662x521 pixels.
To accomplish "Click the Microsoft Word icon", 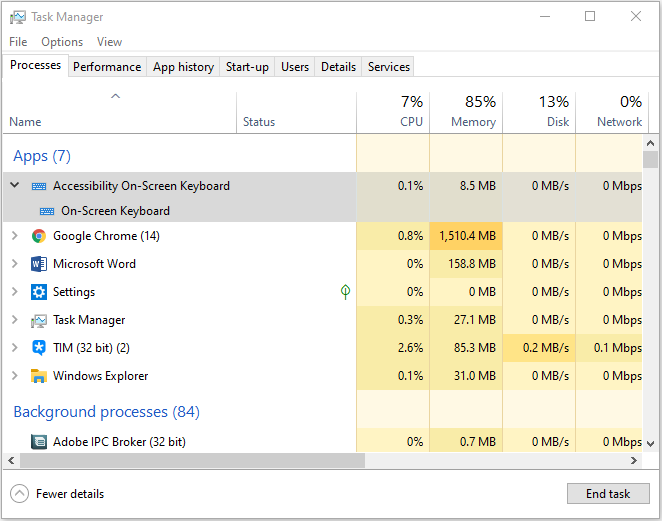I will pos(39,264).
